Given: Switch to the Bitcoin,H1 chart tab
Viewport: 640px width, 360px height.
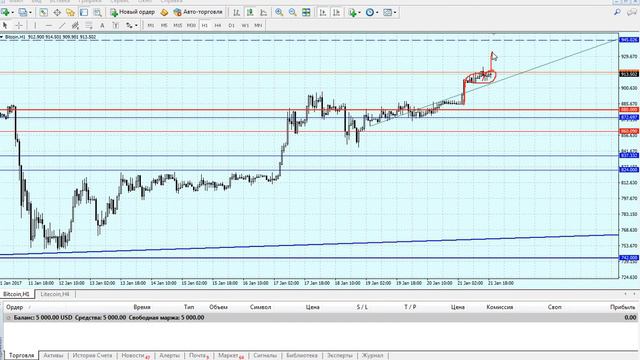Looking at the screenshot, I should point(16,294).
